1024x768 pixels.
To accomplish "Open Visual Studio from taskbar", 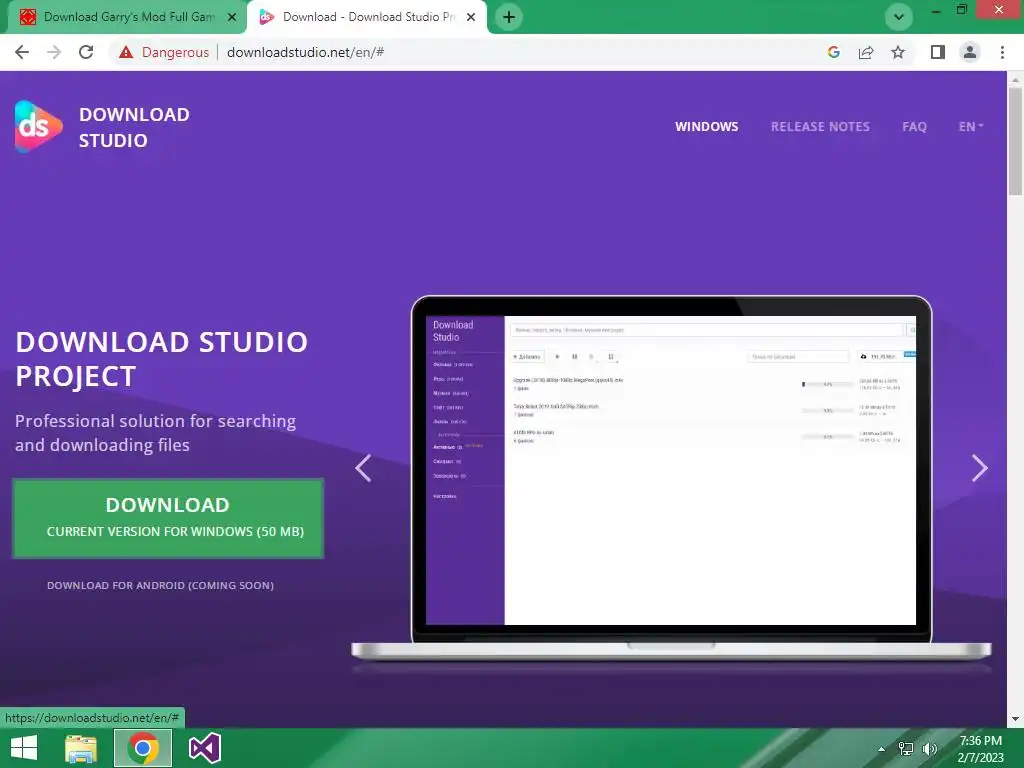I will click(204, 748).
